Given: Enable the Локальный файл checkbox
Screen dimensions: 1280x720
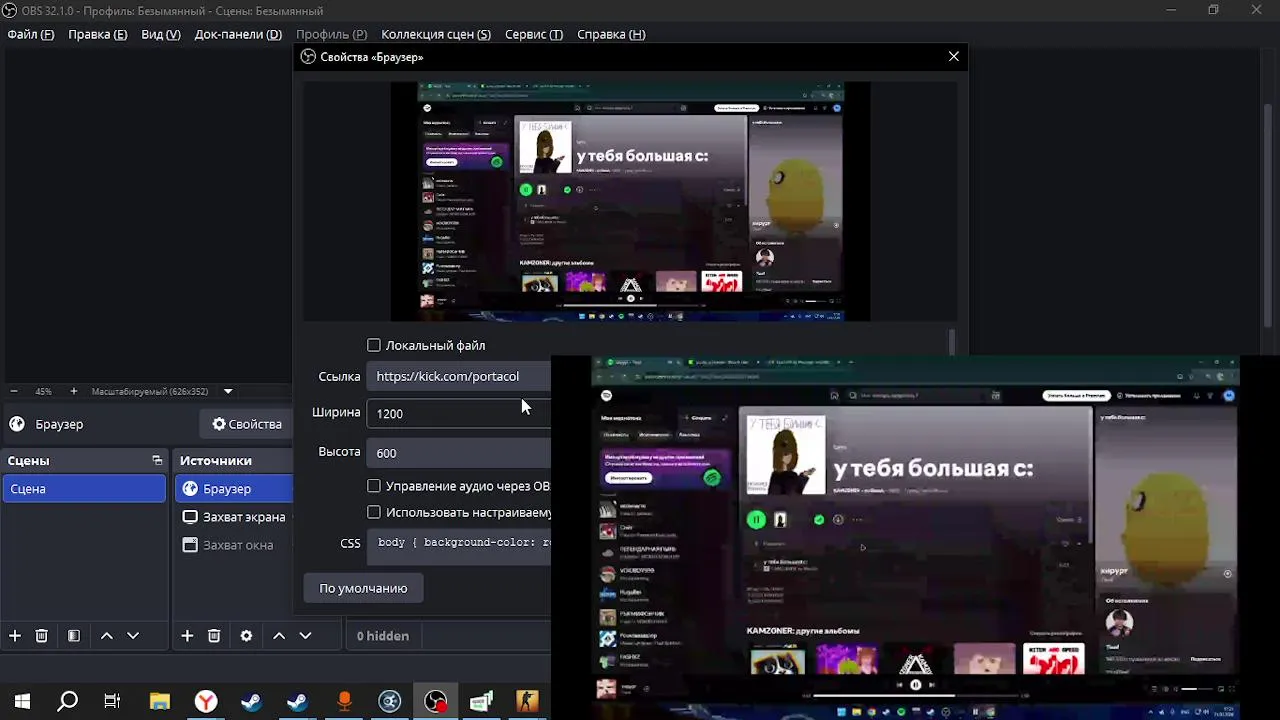Looking at the screenshot, I should [x=374, y=345].
